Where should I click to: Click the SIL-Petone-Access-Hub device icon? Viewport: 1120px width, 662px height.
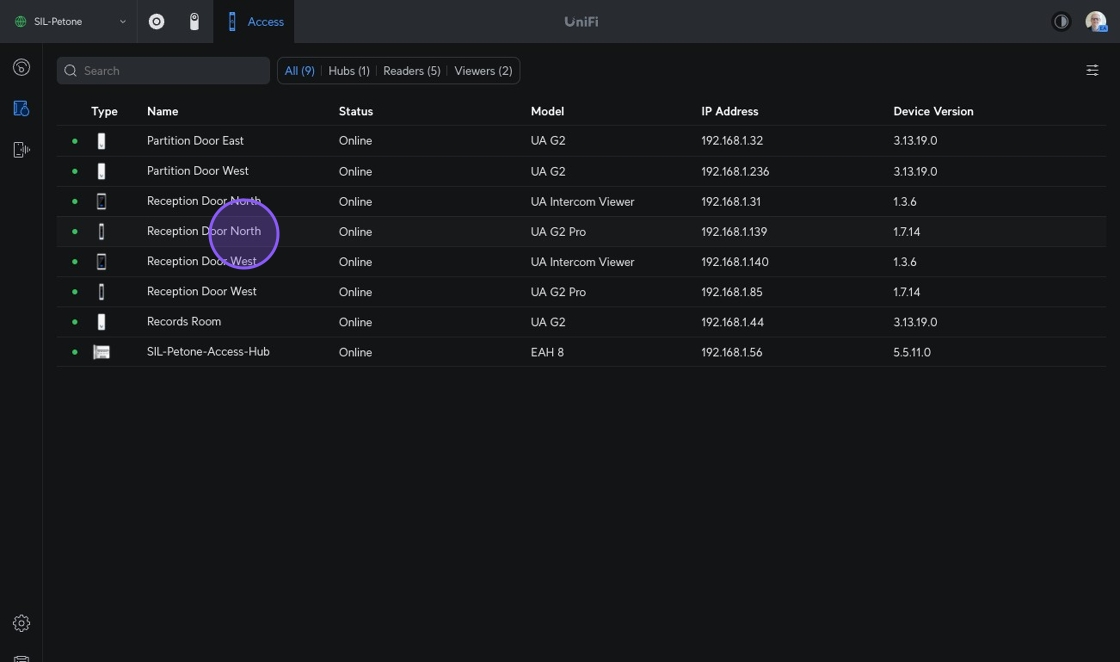point(101,352)
